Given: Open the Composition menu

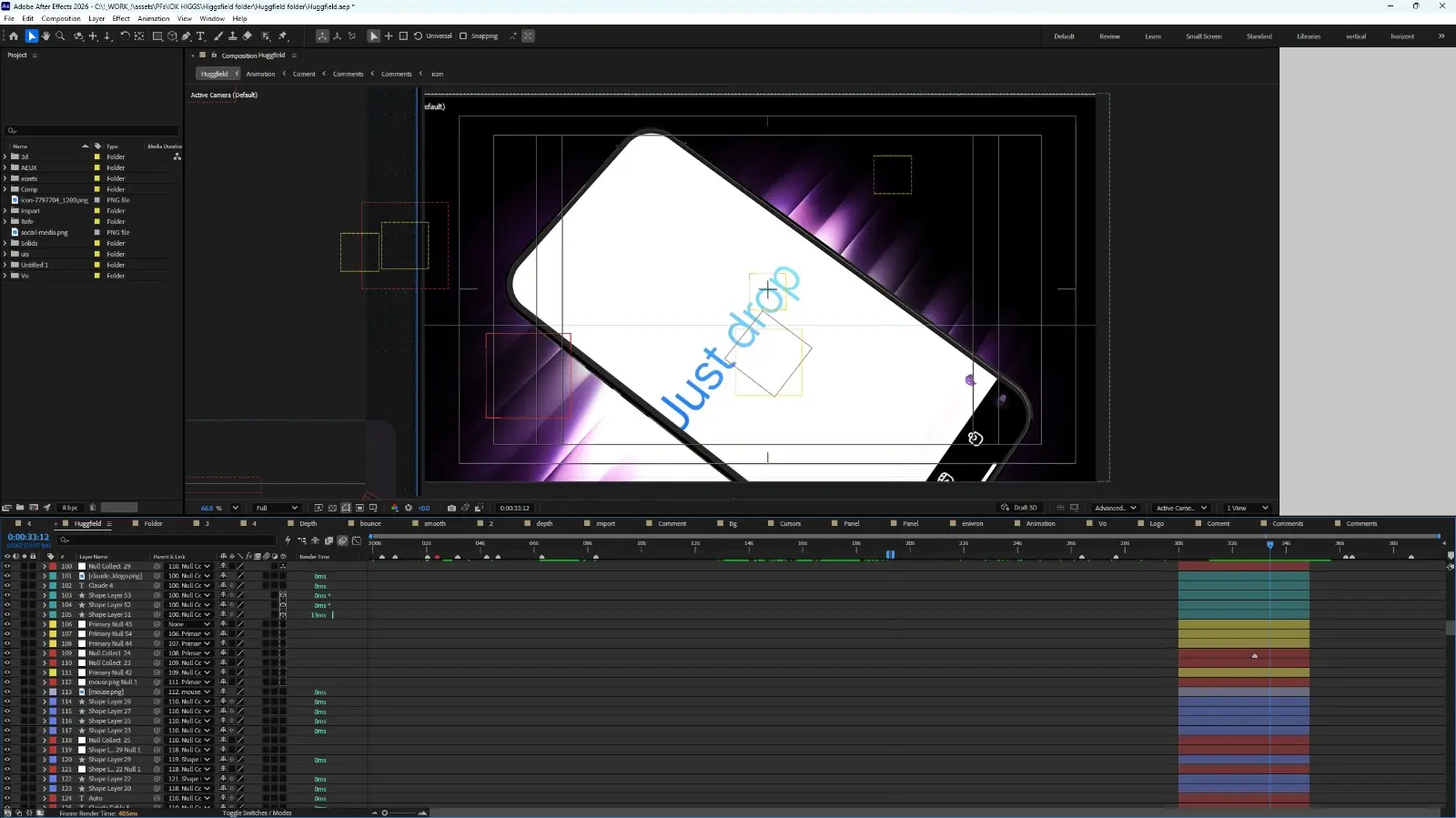Looking at the screenshot, I should 61,18.
